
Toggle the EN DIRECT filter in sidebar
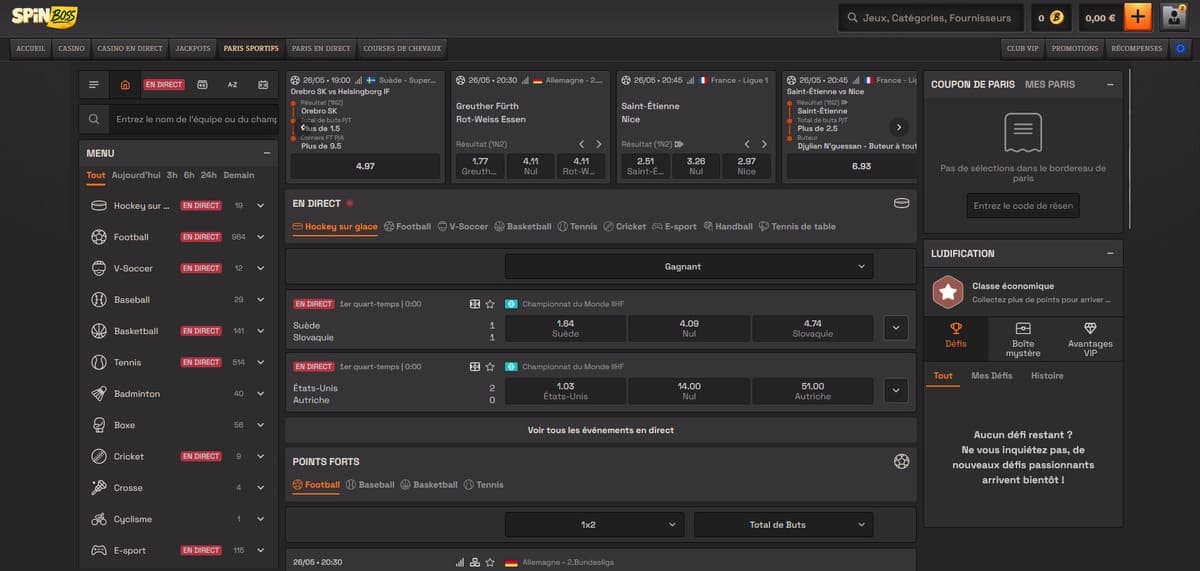coord(164,85)
